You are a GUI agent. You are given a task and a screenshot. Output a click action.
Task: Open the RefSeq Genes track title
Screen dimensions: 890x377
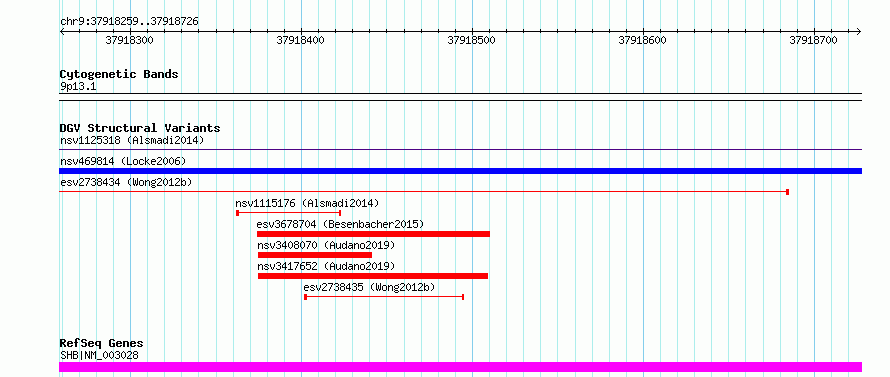(x=101, y=344)
